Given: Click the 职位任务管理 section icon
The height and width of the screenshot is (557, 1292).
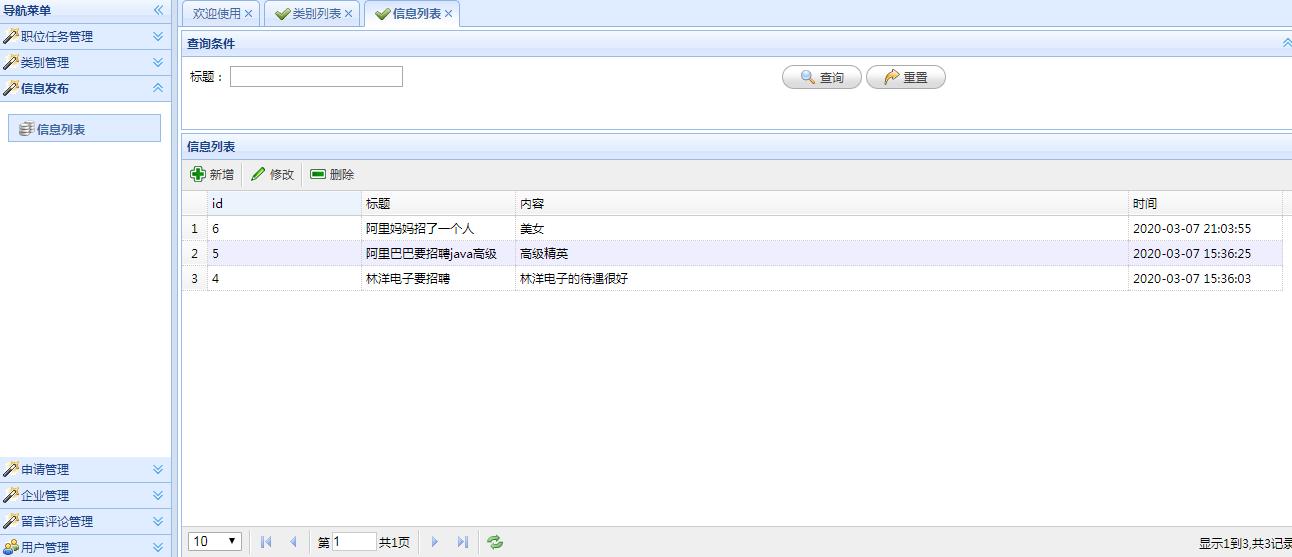Looking at the screenshot, I should click(x=11, y=36).
